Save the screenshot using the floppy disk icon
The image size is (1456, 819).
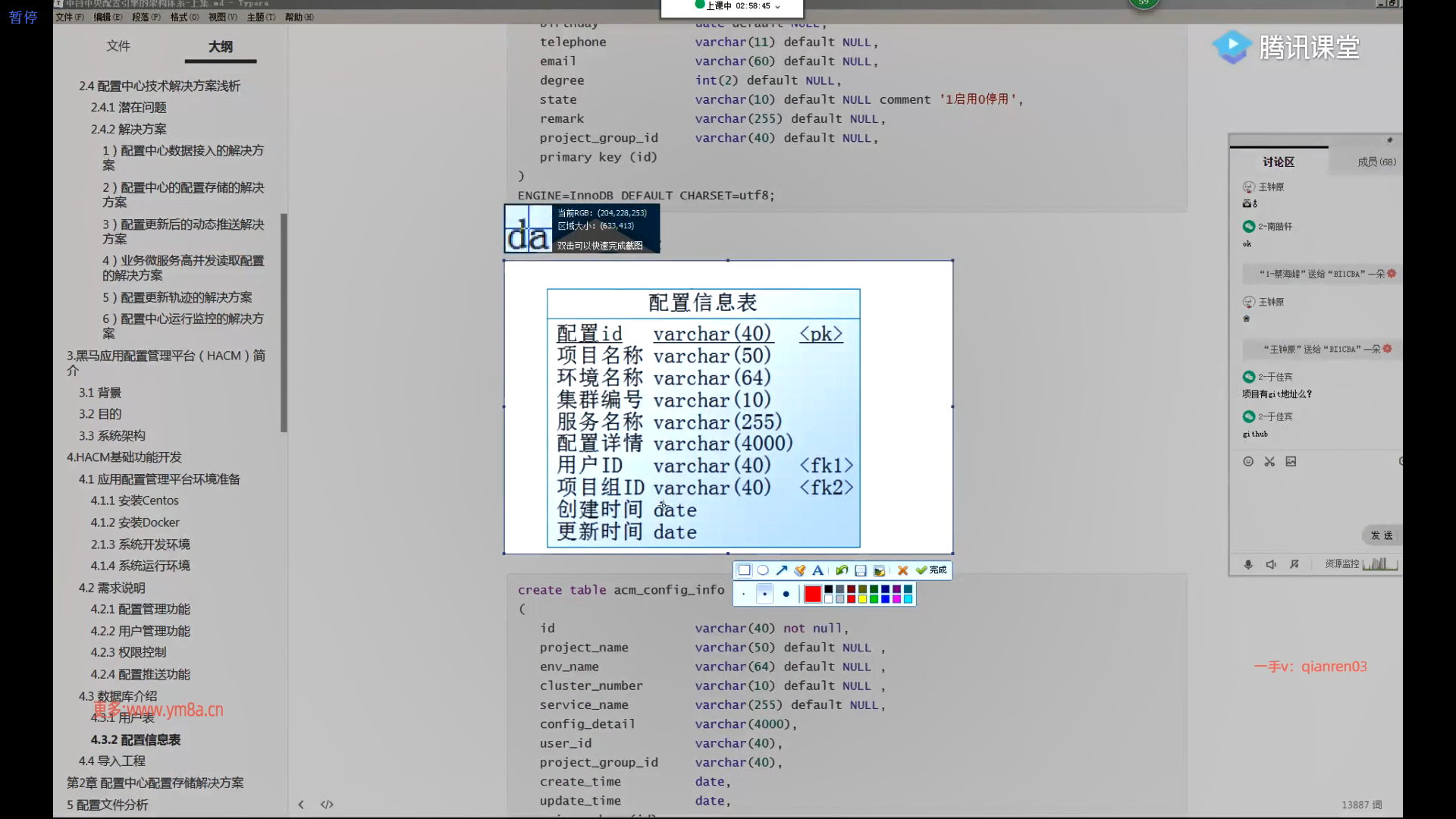pos(861,570)
